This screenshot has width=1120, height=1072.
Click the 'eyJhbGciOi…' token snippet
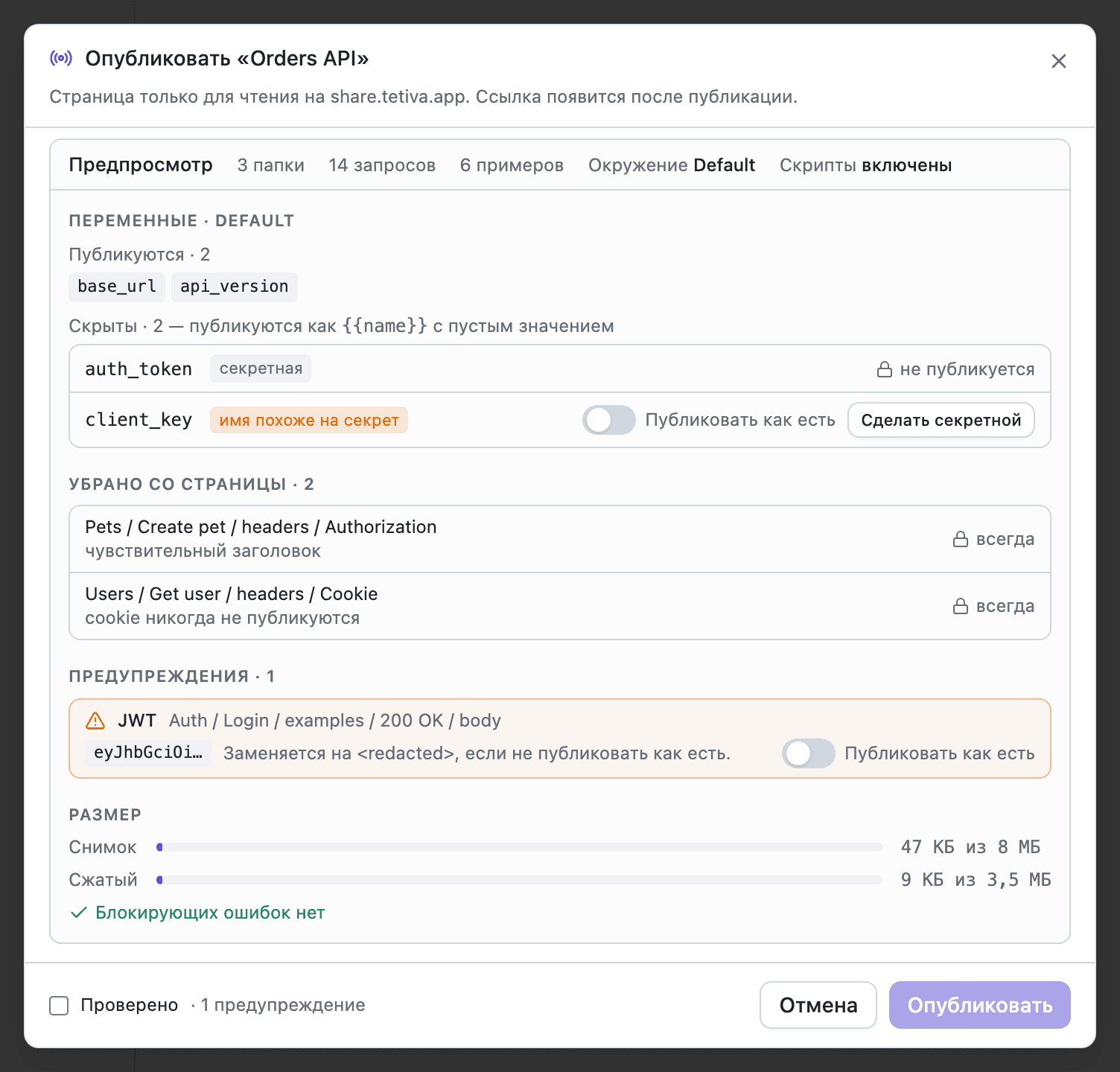tap(148, 753)
